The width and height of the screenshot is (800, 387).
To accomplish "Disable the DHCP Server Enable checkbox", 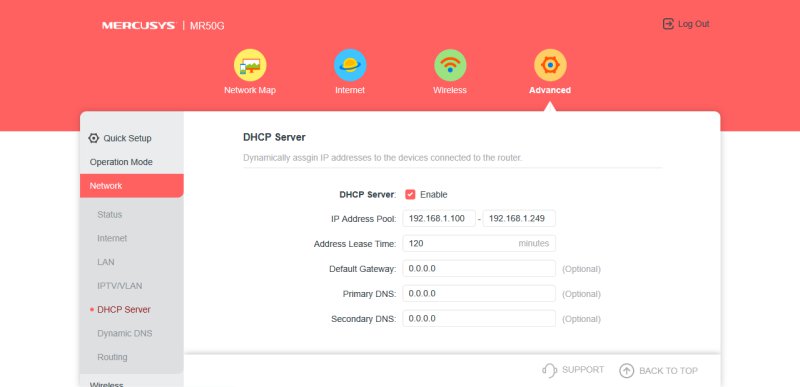I will coord(410,194).
